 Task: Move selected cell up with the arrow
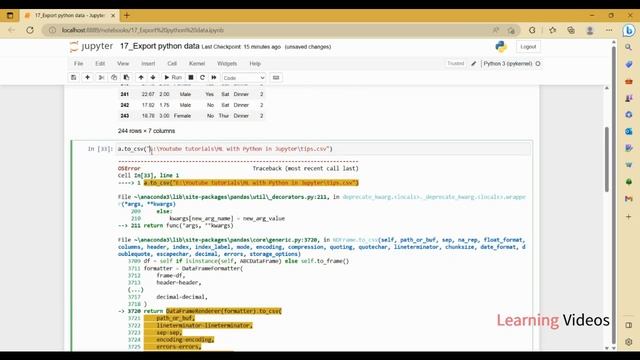click(x=141, y=78)
